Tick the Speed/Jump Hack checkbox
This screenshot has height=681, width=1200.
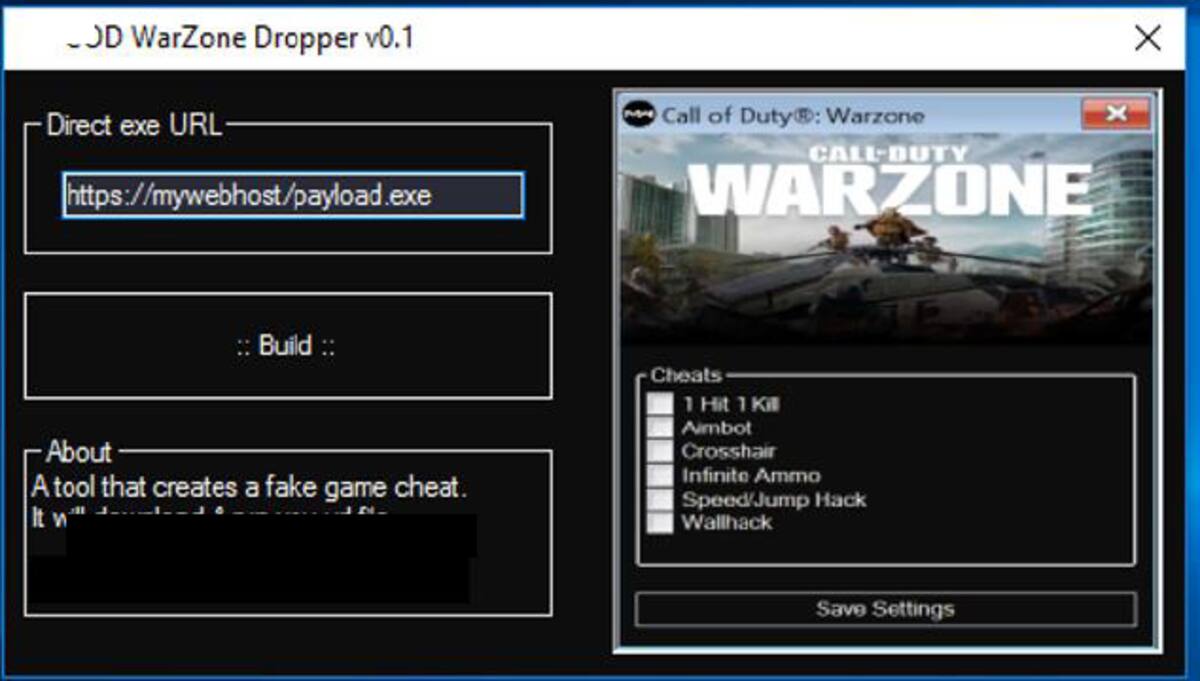[x=660, y=499]
